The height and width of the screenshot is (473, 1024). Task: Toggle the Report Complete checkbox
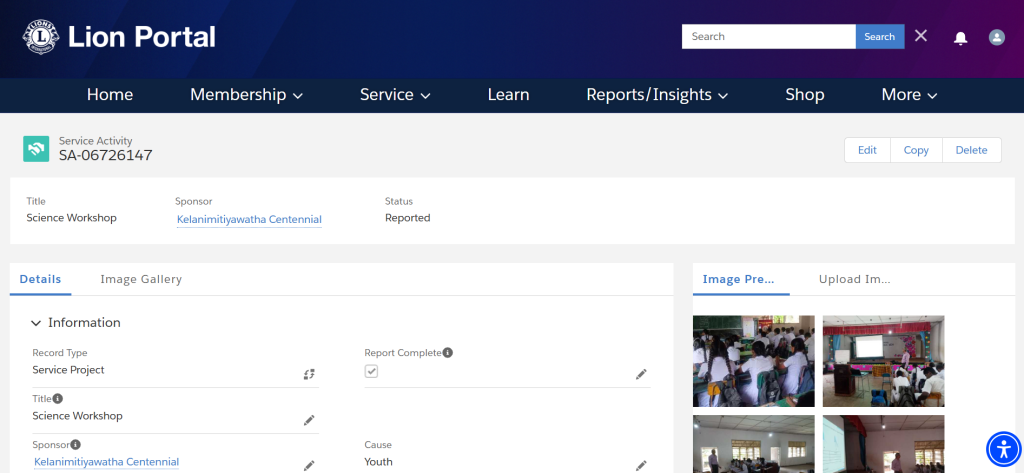pyautogui.click(x=371, y=371)
